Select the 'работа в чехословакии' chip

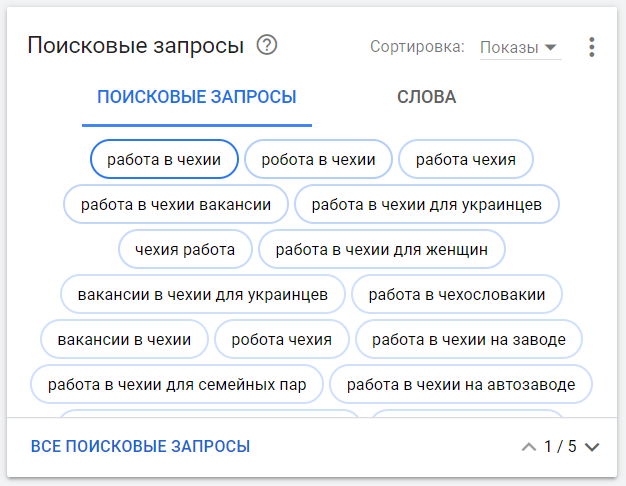(x=457, y=295)
